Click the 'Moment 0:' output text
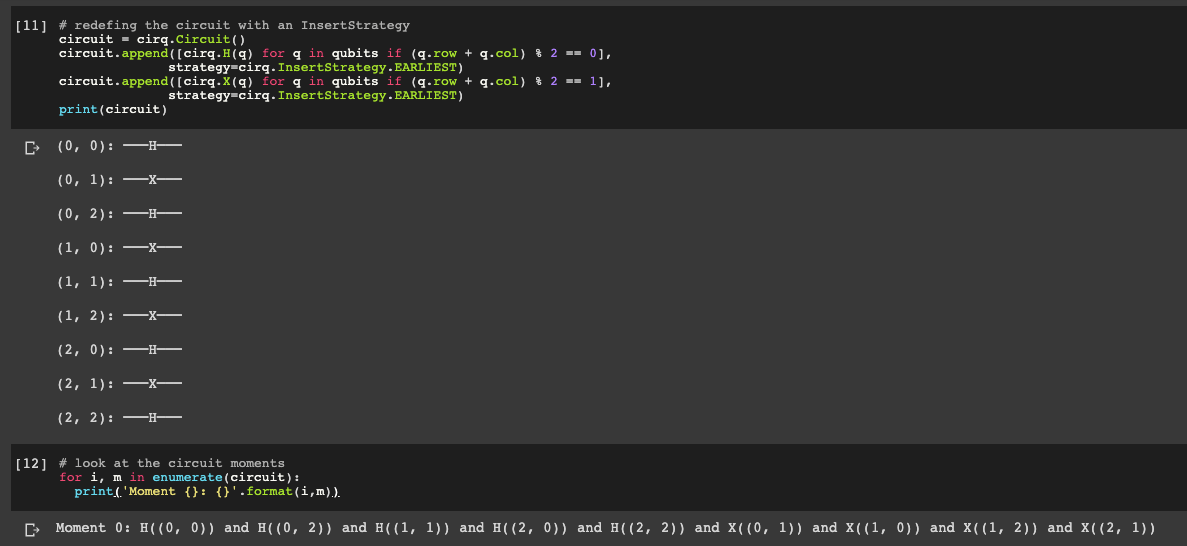The width and height of the screenshot is (1187, 546). tap(95, 528)
